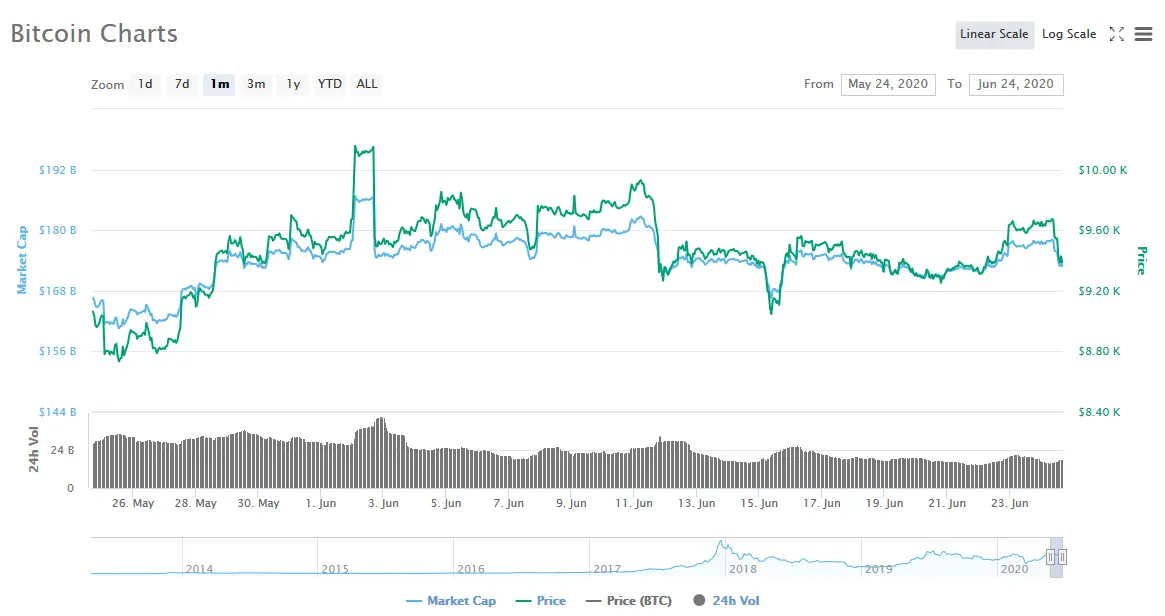Viewport: 1165px width, 616px height.
Task: Click the 2019 label in navigator
Action: (x=879, y=569)
